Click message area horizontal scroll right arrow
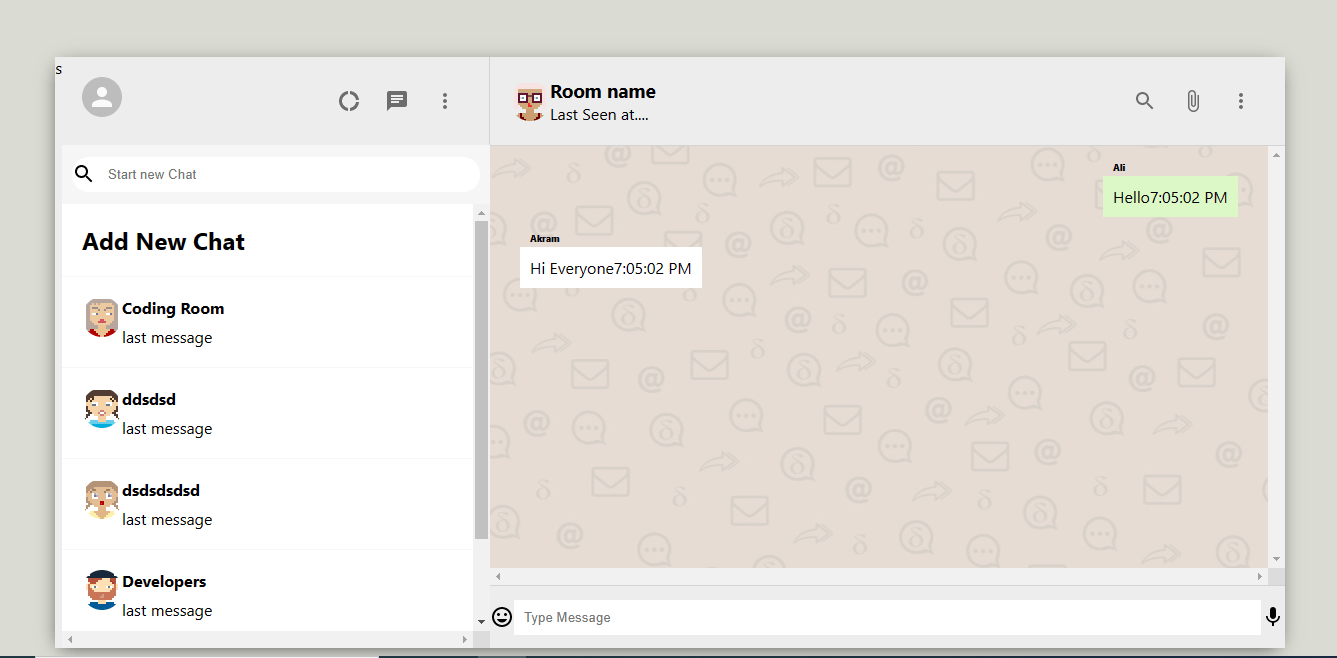The image size is (1337, 658). (x=1260, y=577)
